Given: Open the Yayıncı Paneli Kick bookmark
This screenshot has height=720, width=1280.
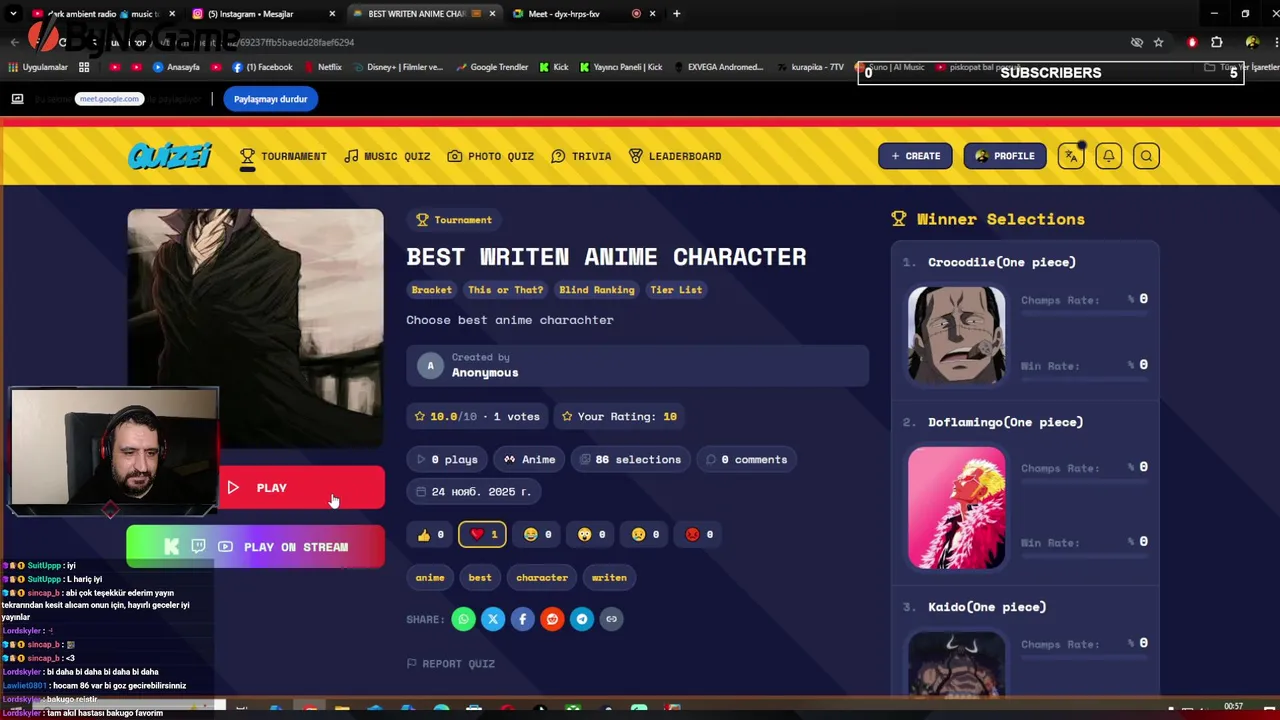Looking at the screenshot, I should pyautogui.click(x=621, y=67).
